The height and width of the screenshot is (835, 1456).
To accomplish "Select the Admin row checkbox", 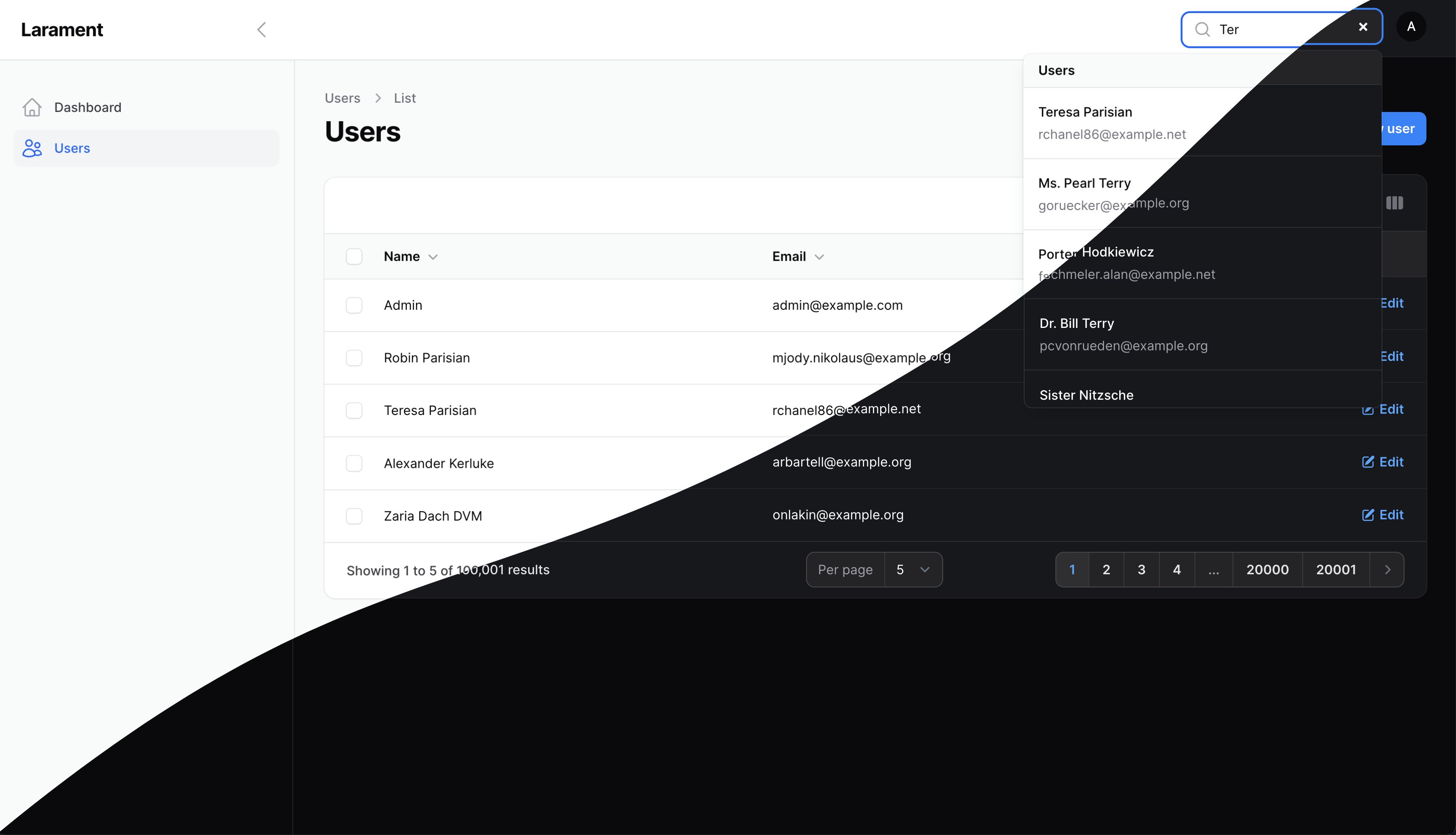I will 354,305.
